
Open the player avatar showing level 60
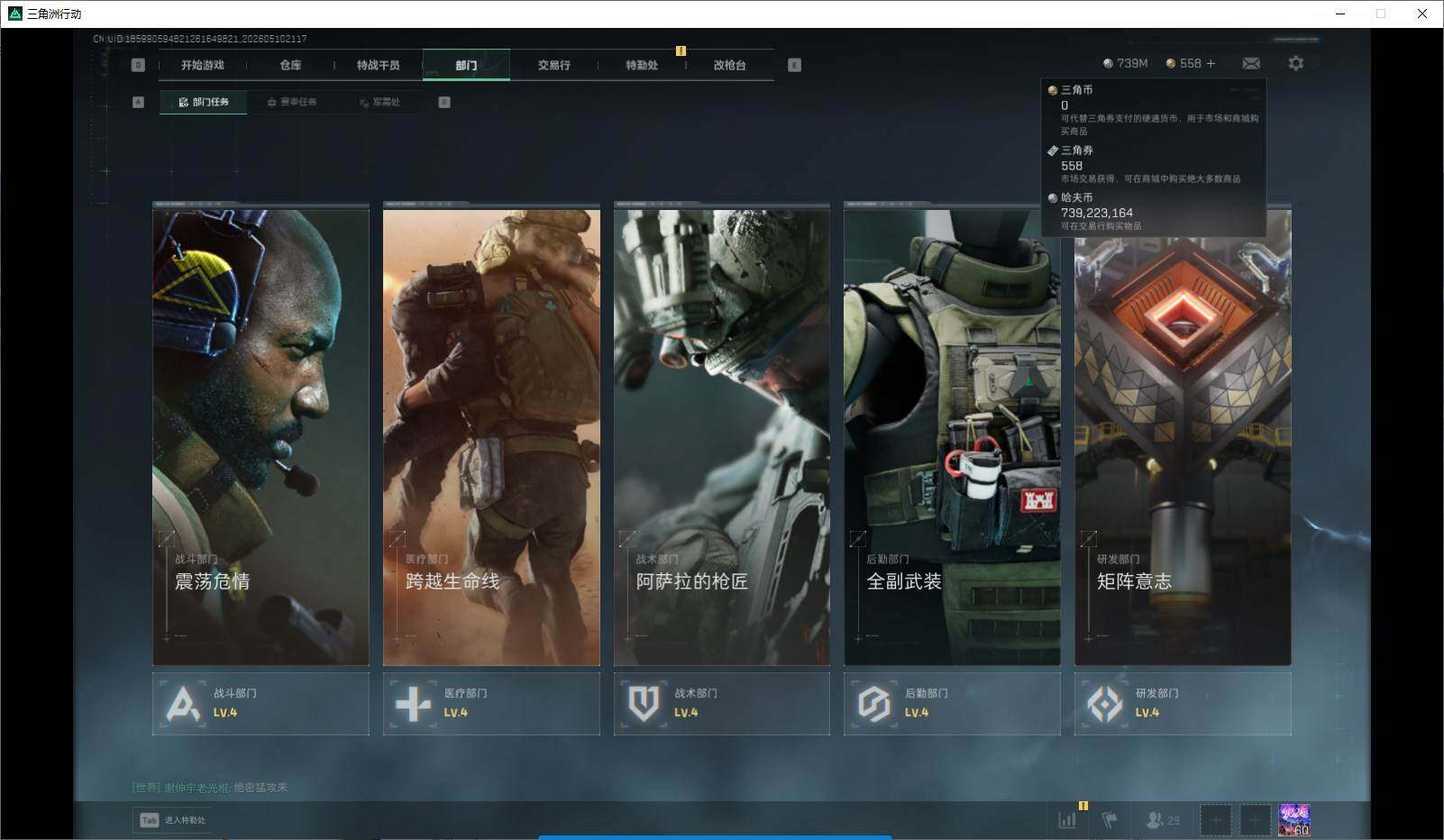pos(1294,820)
